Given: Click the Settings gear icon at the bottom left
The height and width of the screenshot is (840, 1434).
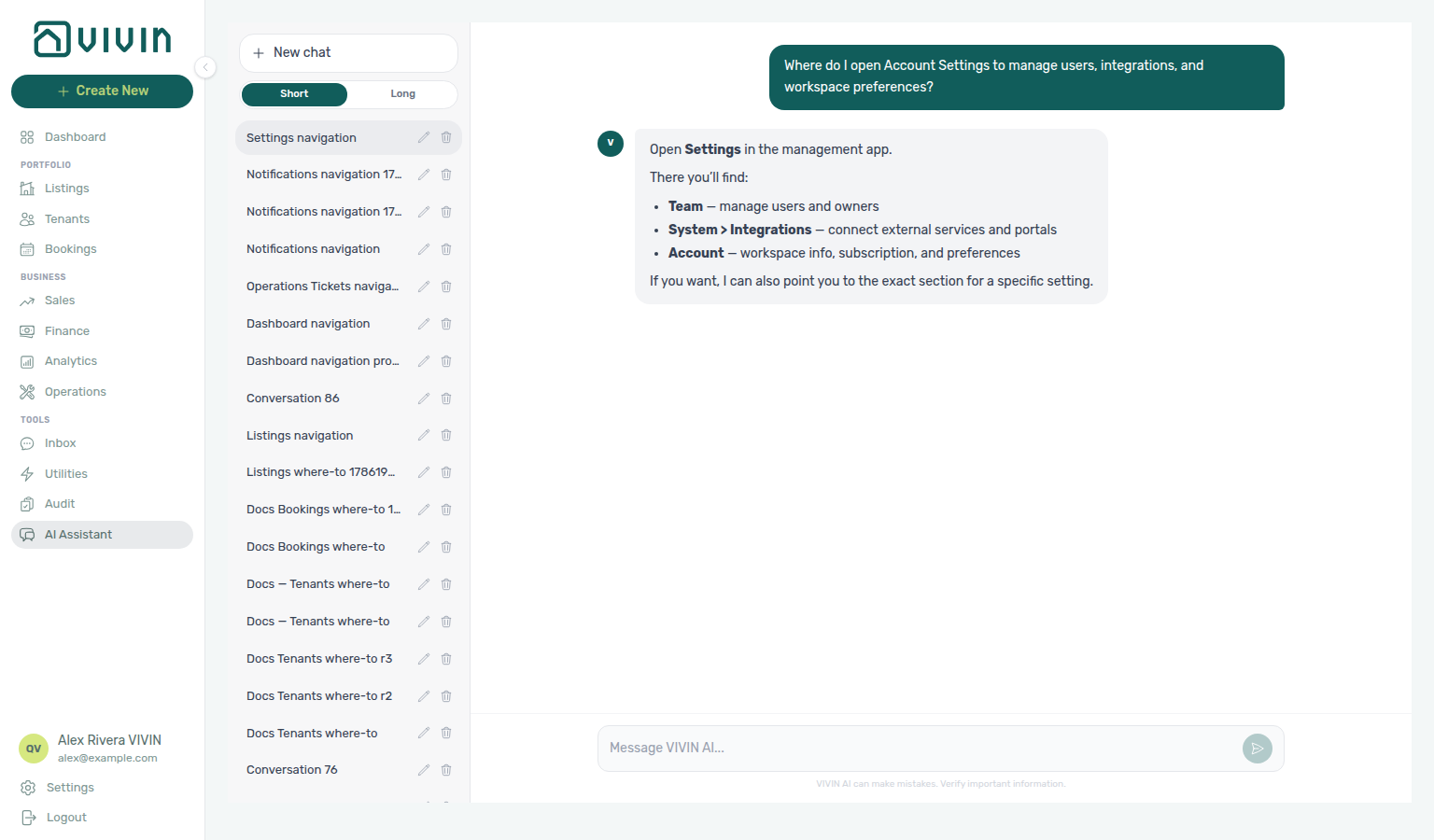Looking at the screenshot, I should pos(28,788).
